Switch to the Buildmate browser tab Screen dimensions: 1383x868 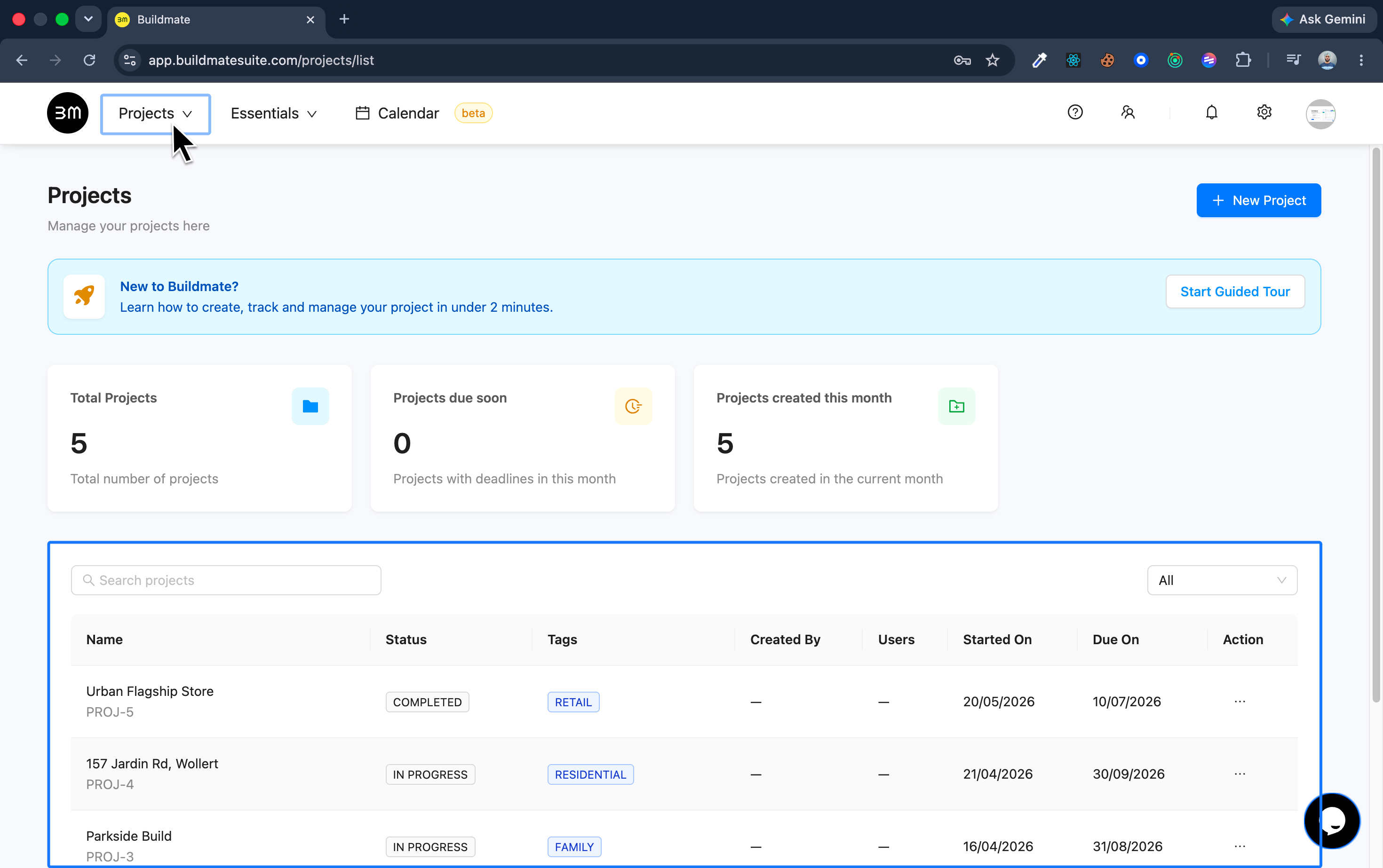pos(216,20)
